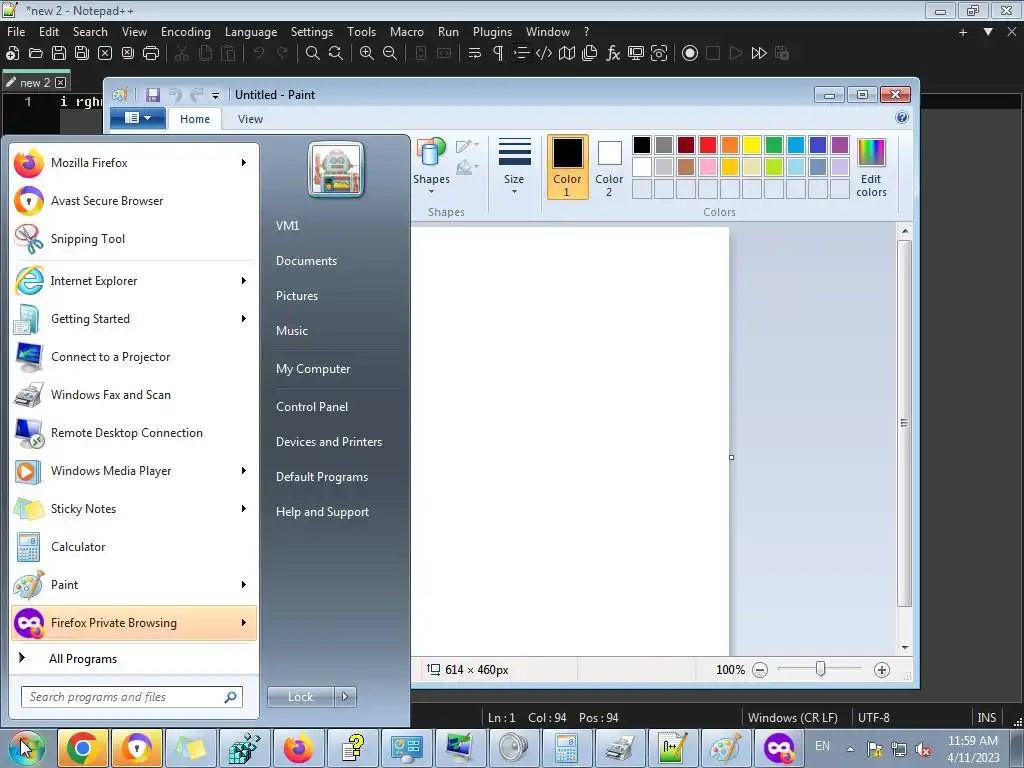Start macro recording in Notepad++ toolbar
Screen dimensions: 1024x768
tap(690, 54)
